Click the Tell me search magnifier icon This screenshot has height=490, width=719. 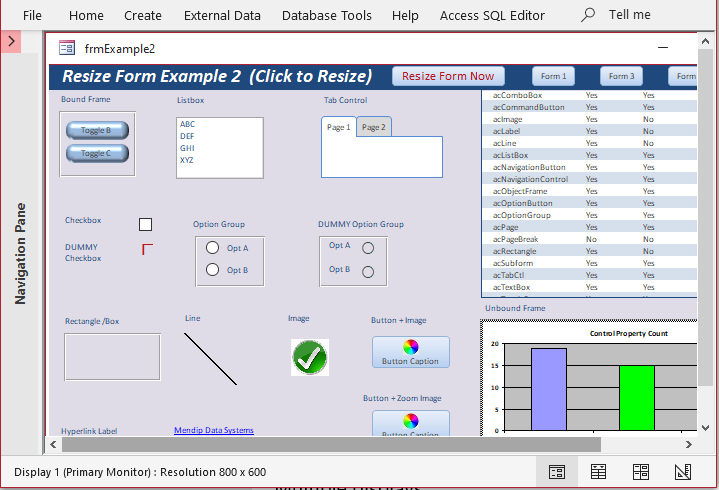pyautogui.click(x=588, y=15)
